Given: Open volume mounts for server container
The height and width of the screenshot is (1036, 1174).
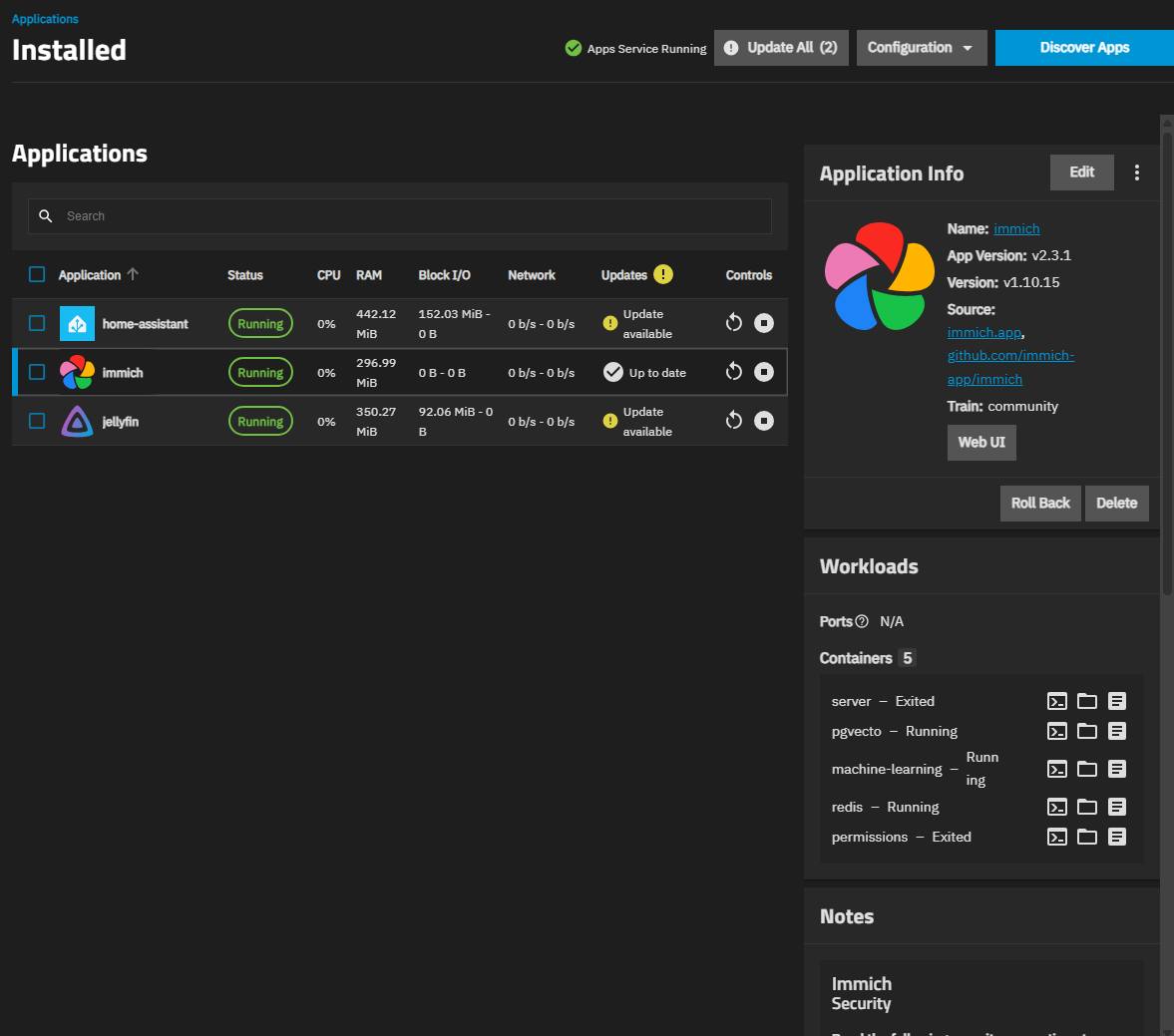Looking at the screenshot, I should pyautogui.click(x=1087, y=701).
